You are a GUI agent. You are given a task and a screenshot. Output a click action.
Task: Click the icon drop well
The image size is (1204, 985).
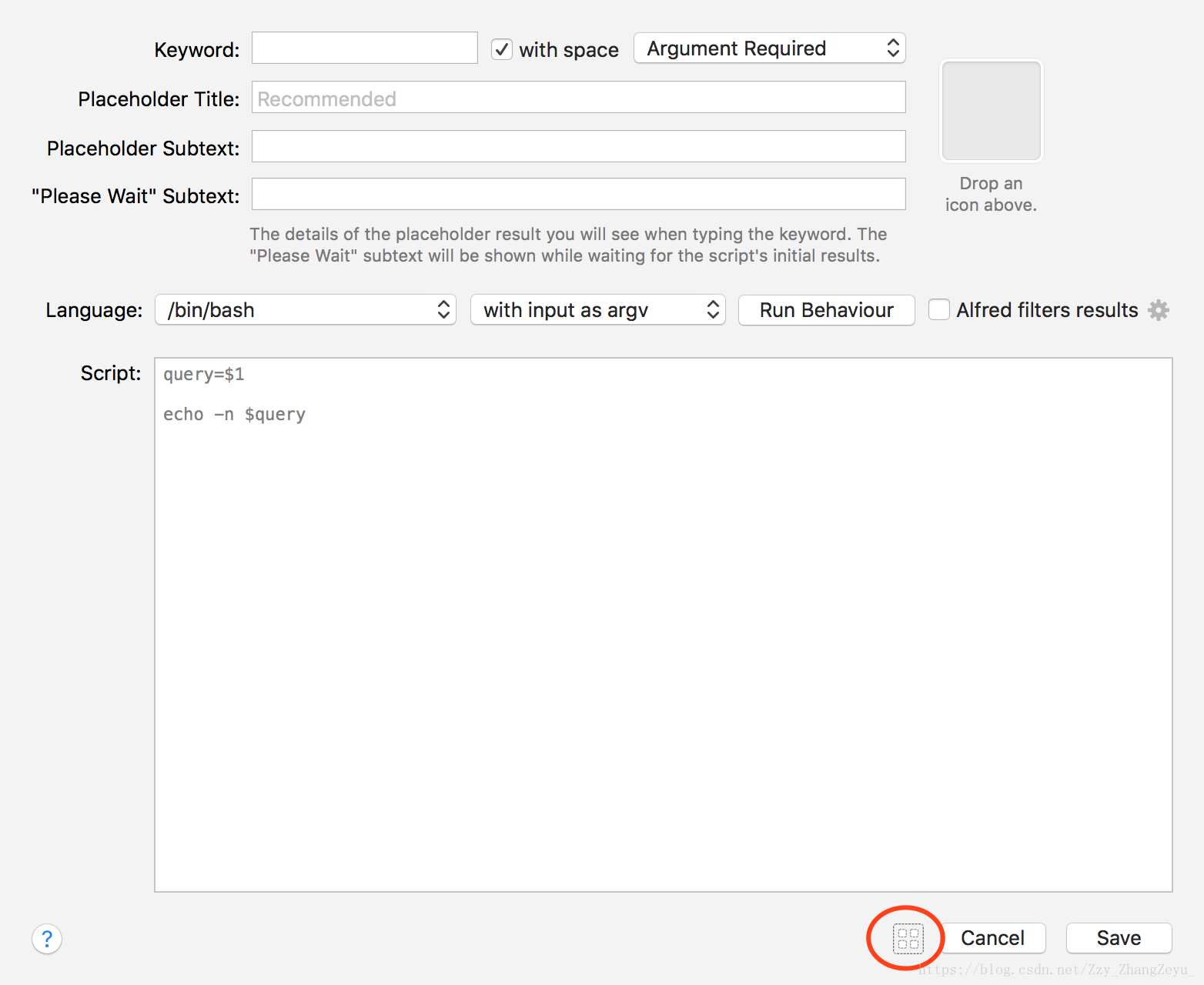click(992, 111)
